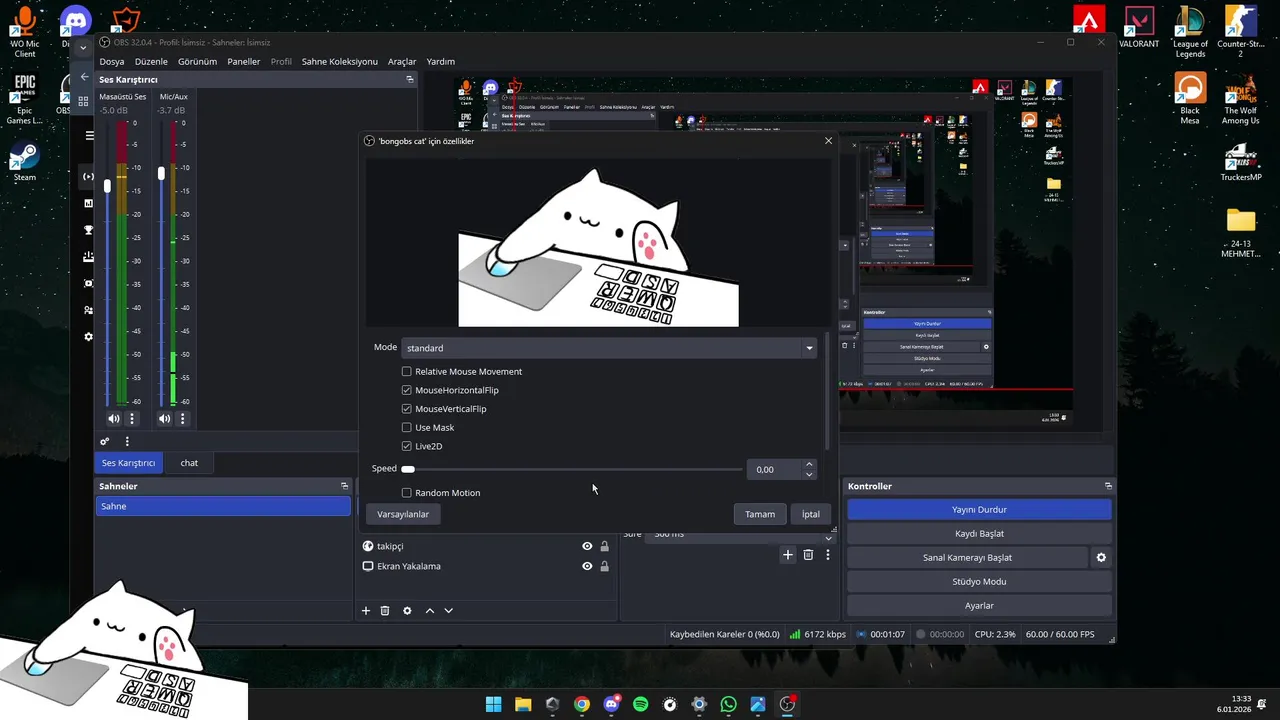Remove transition with trash icon
This screenshot has width=1280, height=720.
pyautogui.click(x=808, y=554)
